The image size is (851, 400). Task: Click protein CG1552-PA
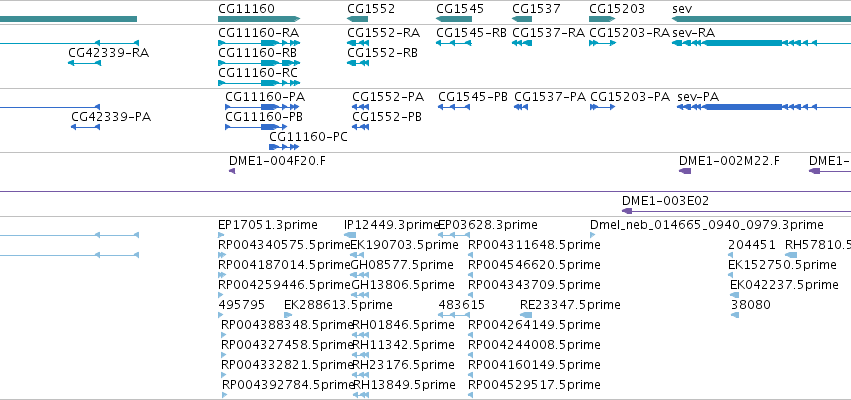click(360, 107)
